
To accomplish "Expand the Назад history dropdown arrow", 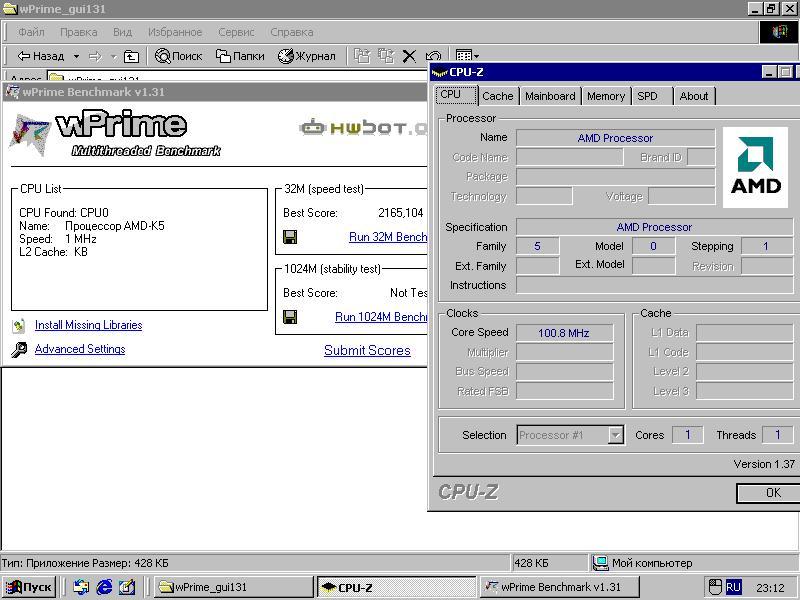I will click(x=76, y=56).
